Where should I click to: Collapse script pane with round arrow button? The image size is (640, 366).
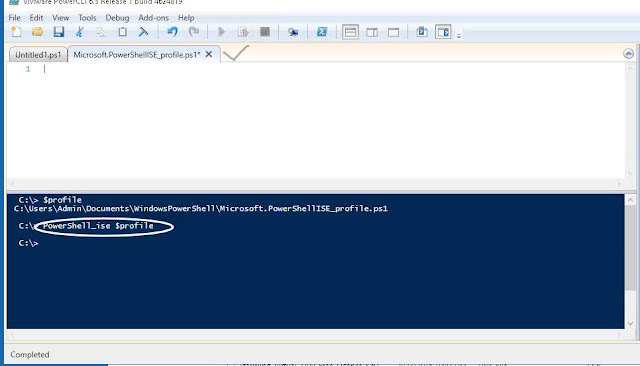pyautogui.click(x=629, y=53)
